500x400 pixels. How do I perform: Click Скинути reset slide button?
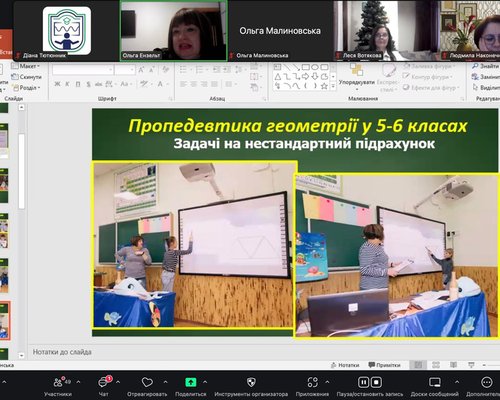pos(26,77)
